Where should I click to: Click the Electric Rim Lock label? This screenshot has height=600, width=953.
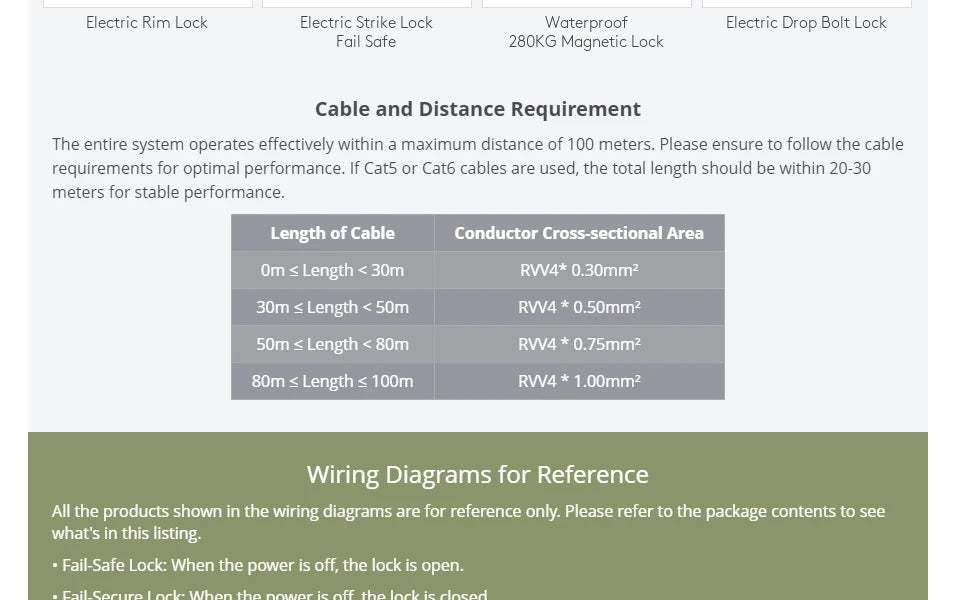146,22
